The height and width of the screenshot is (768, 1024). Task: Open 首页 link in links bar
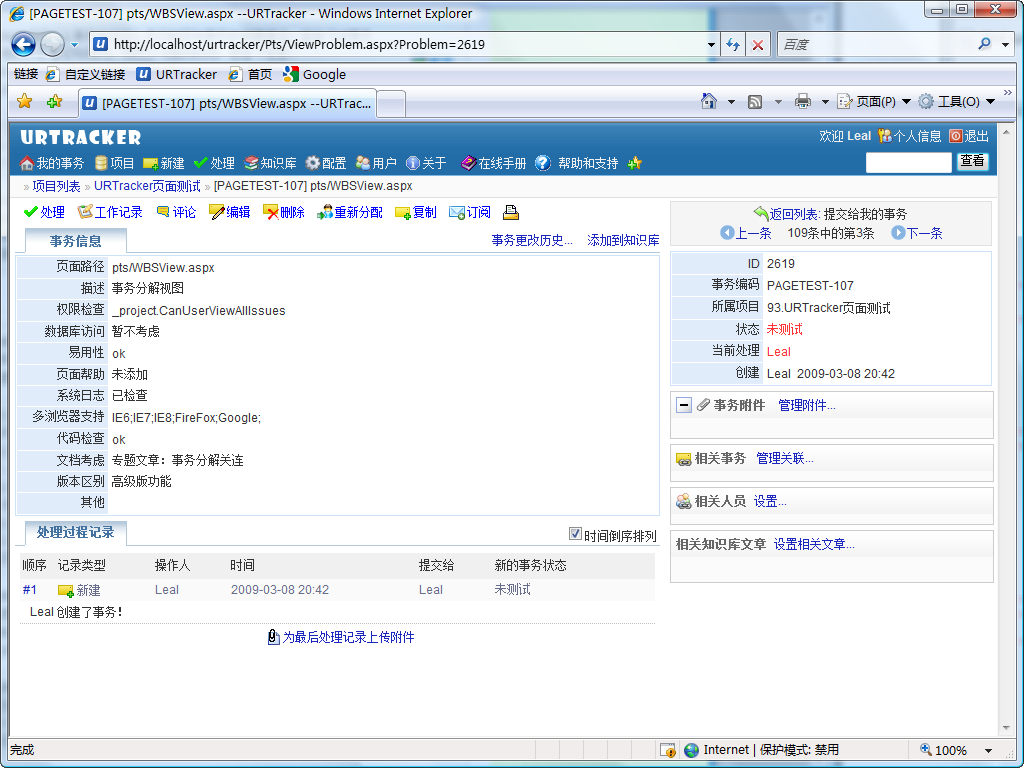click(250, 74)
